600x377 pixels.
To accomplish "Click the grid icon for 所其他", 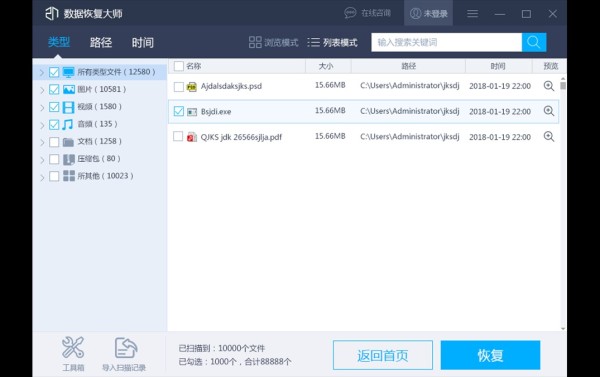I will (69, 176).
